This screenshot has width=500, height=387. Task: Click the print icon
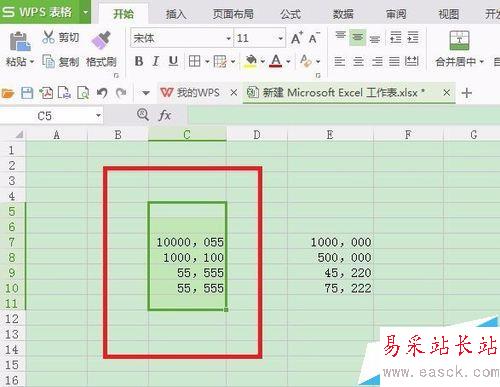tap(64, 93)
